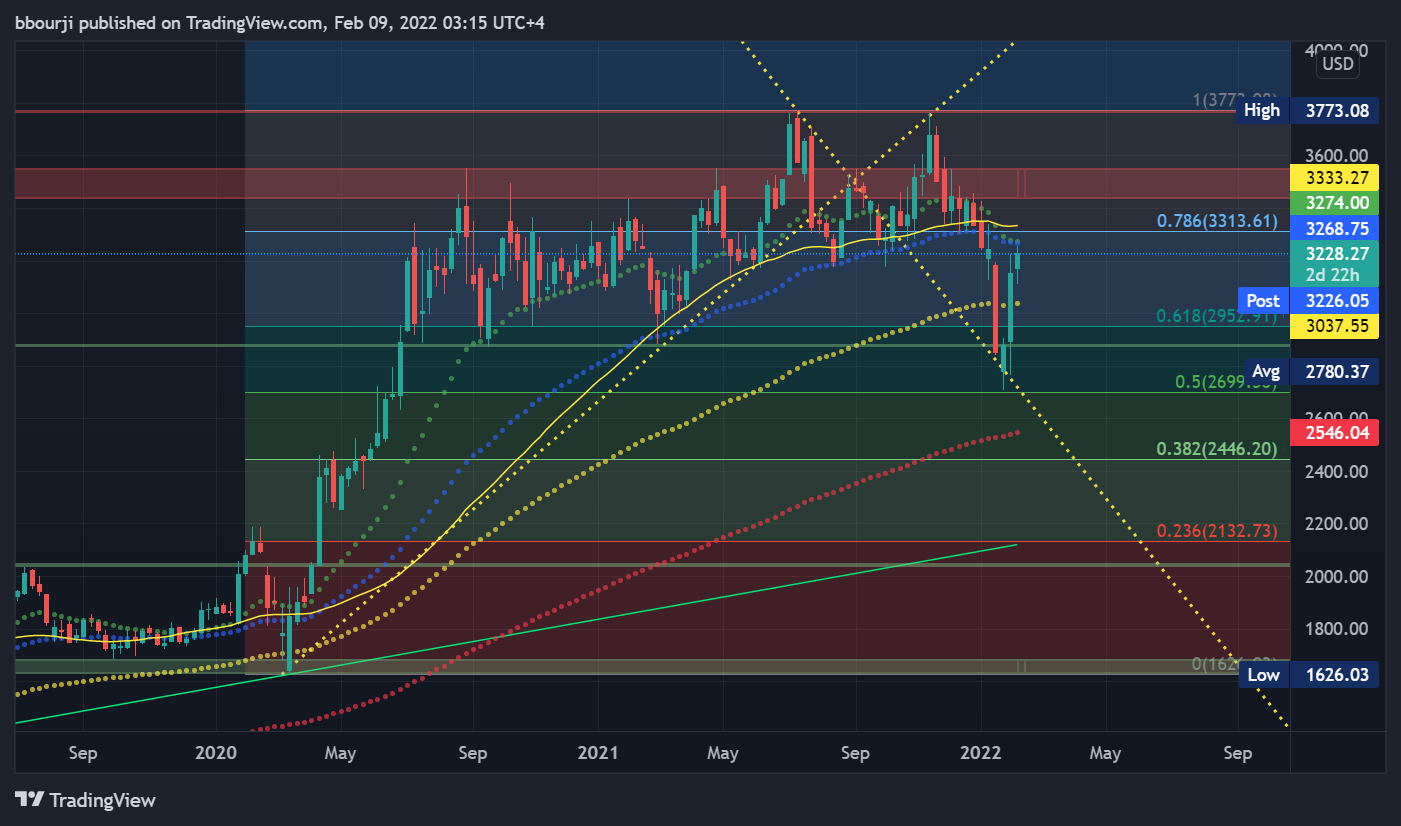This screenshot has width=1401, height=826.
Task: Select the 3773.08 high price value
Action: tap(1335, 110)
